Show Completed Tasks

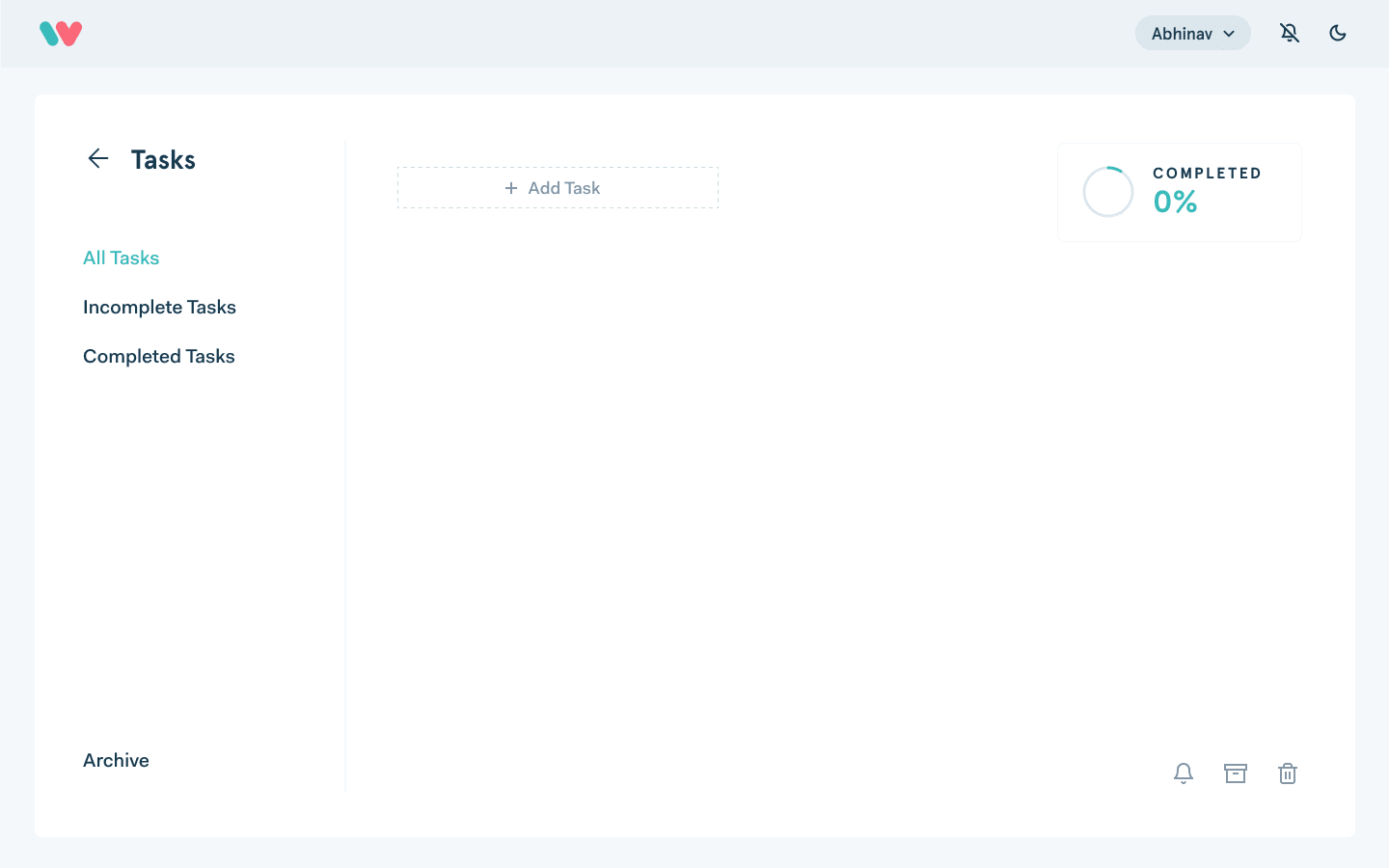(159, 357)
